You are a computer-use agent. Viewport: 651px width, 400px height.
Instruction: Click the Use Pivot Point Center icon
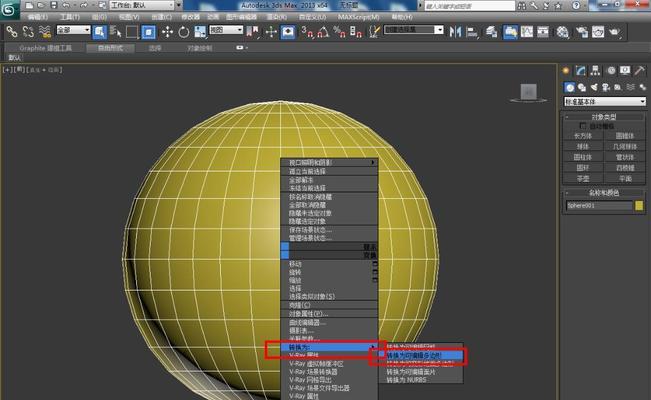point(252,32)
